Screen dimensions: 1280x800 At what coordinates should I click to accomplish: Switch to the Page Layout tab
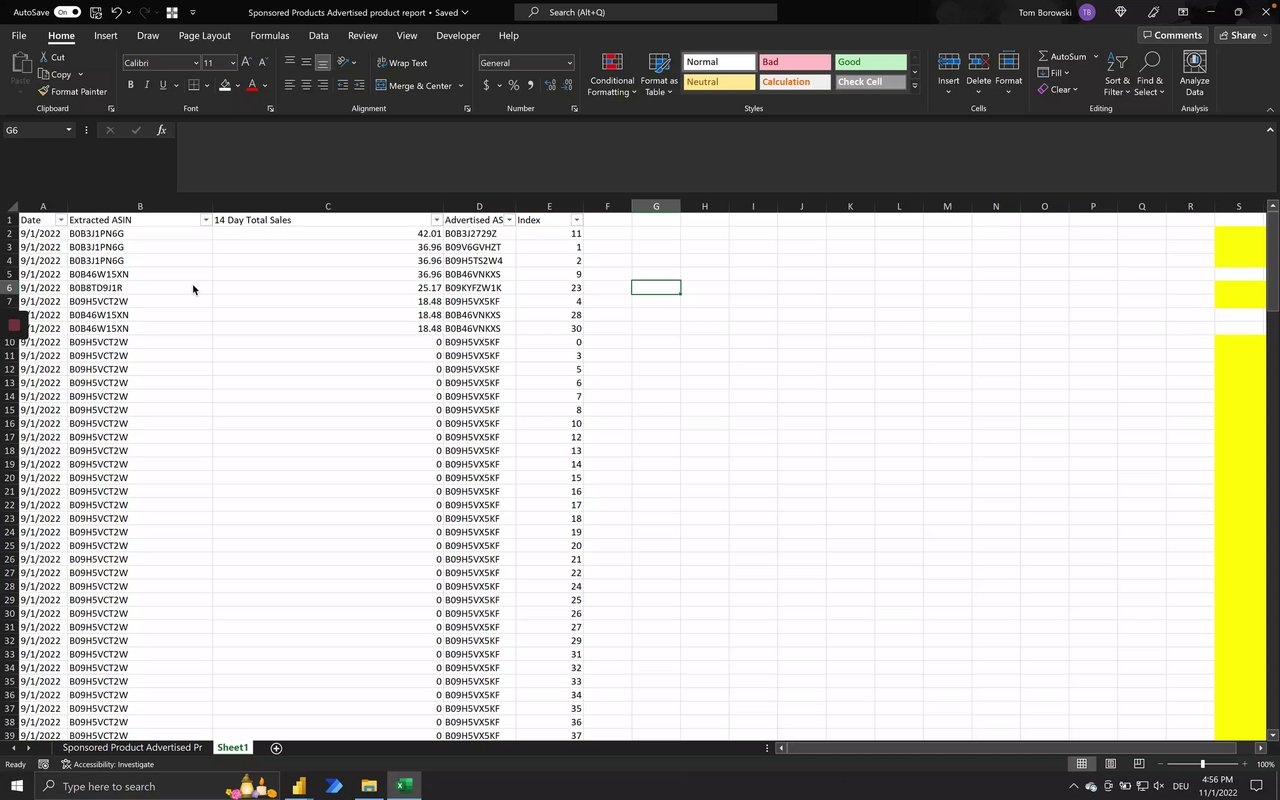coord(204,36)
